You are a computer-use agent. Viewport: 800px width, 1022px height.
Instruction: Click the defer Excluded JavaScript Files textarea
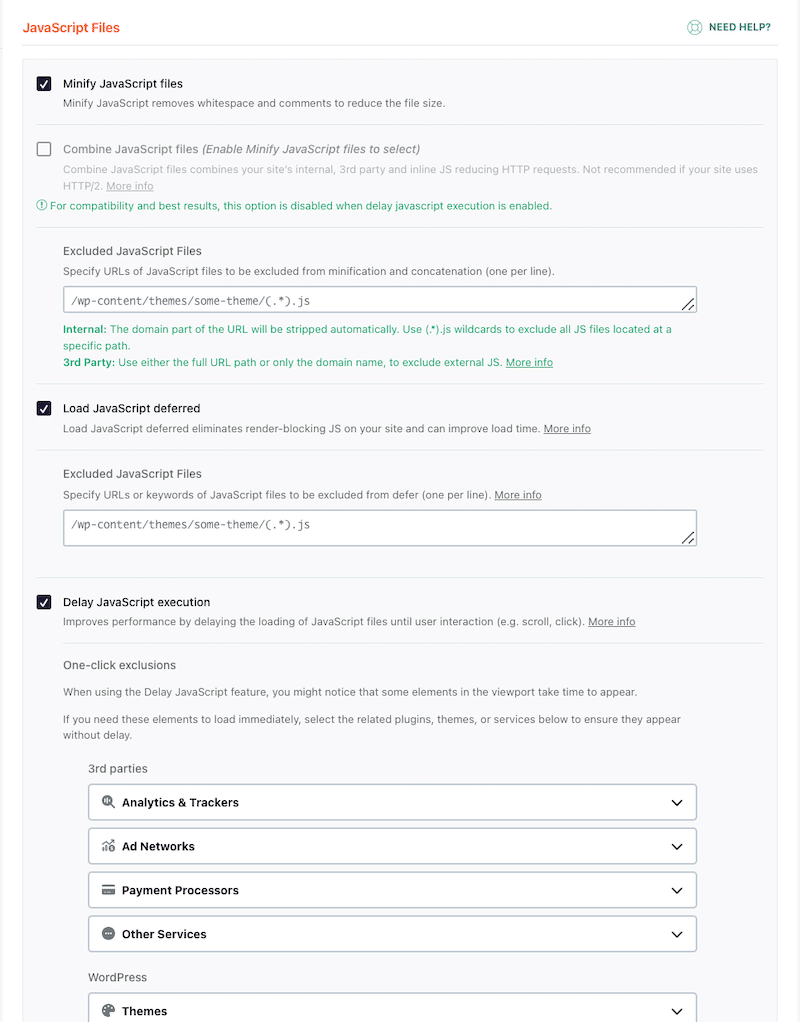(378, 527)
